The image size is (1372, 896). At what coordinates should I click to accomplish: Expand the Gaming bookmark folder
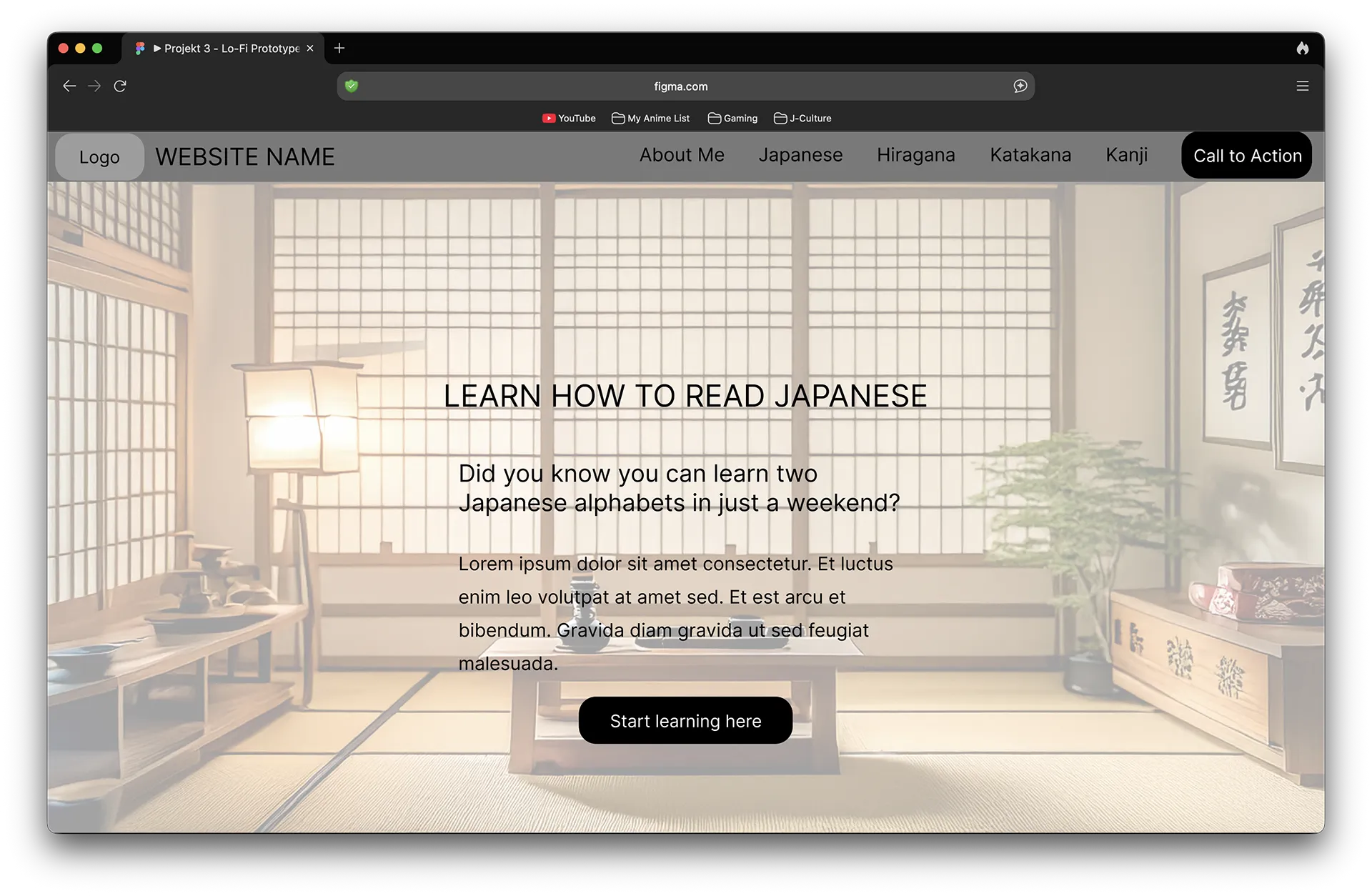point(732,118)
